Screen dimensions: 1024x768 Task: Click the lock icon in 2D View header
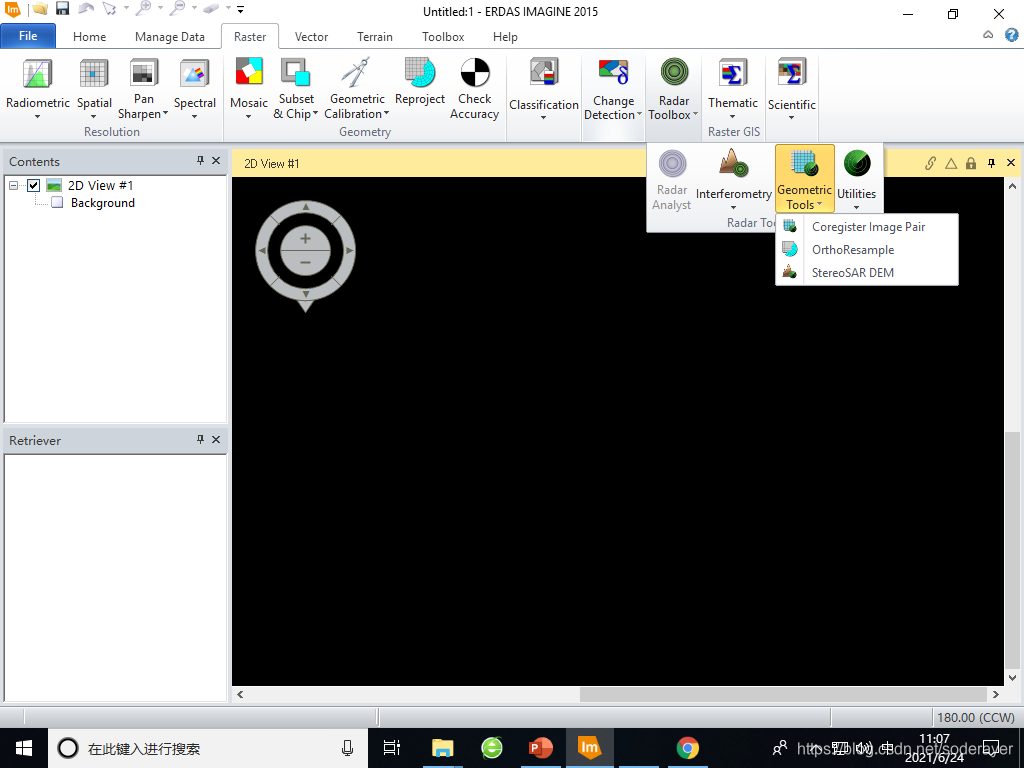point(970,163)
